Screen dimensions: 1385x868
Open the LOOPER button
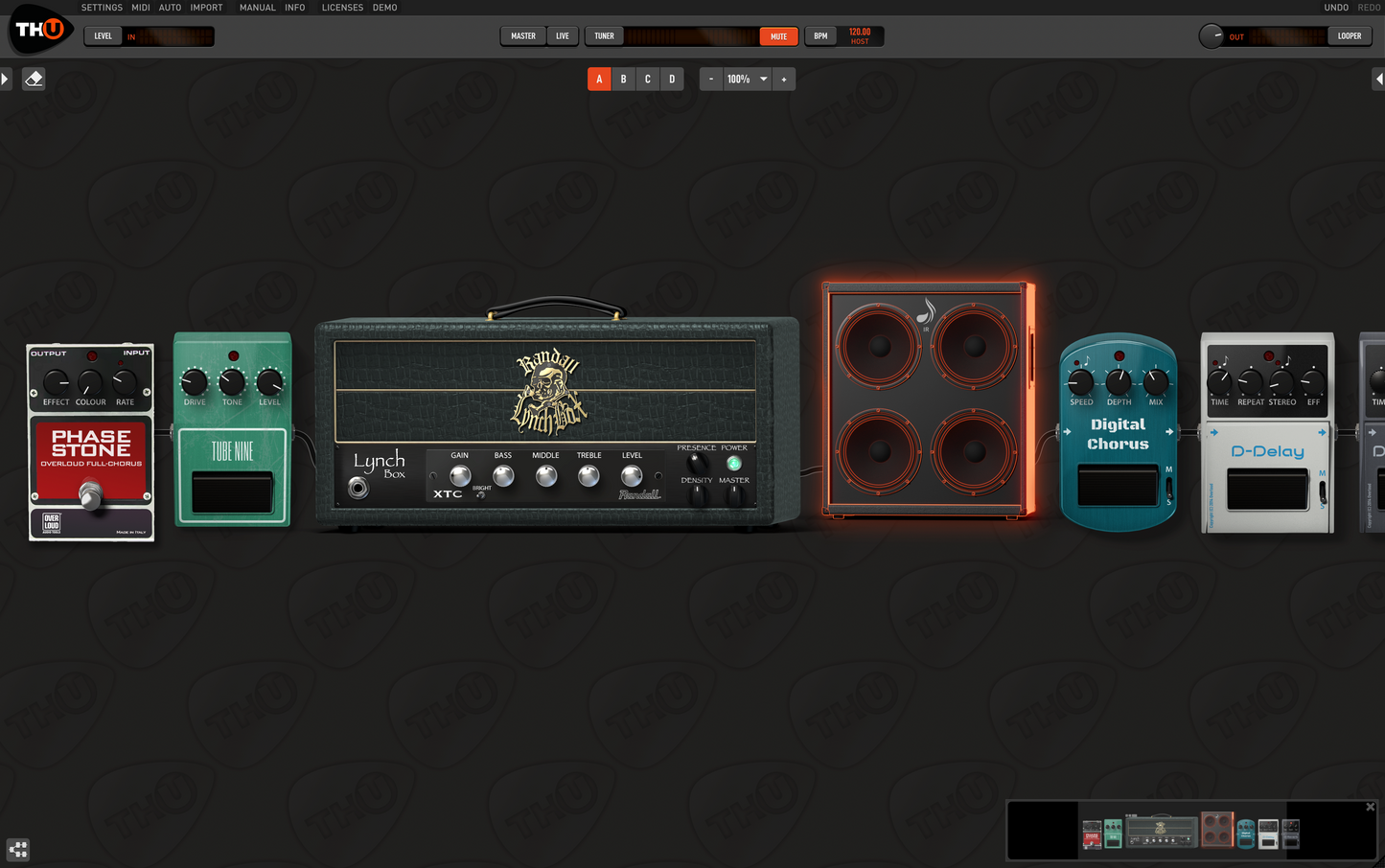point(1349,36)
